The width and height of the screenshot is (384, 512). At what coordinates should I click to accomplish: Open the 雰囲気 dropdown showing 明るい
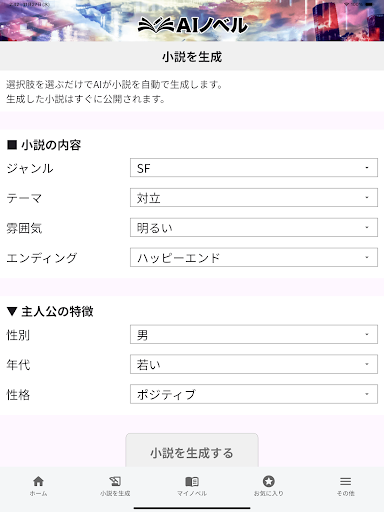pyautogui.click(x=254, y=228)
